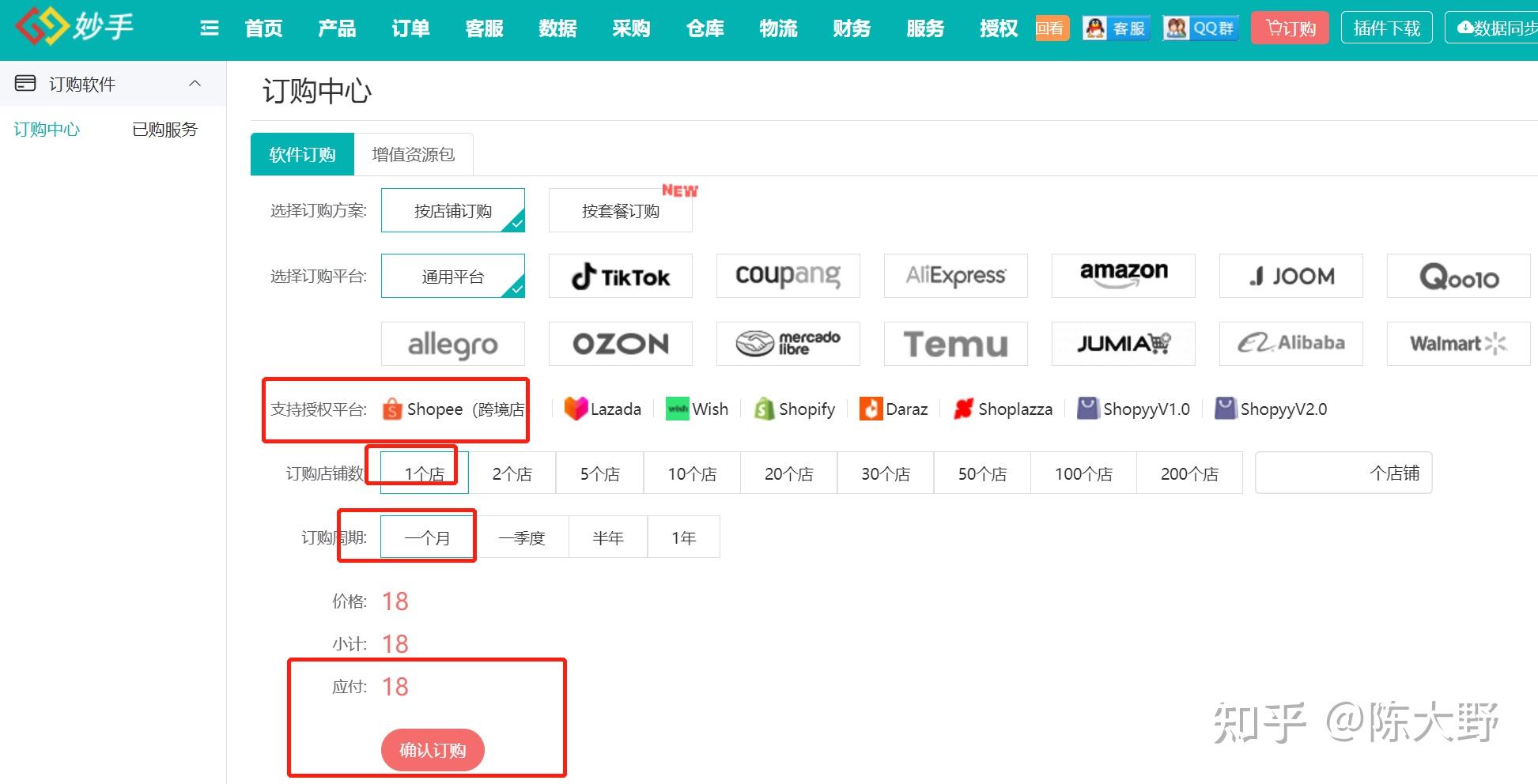Image resolution: width=1538 pixels, height=784 pixels.
Task: Select 10个店 store count option
Action: click(692, 472)
